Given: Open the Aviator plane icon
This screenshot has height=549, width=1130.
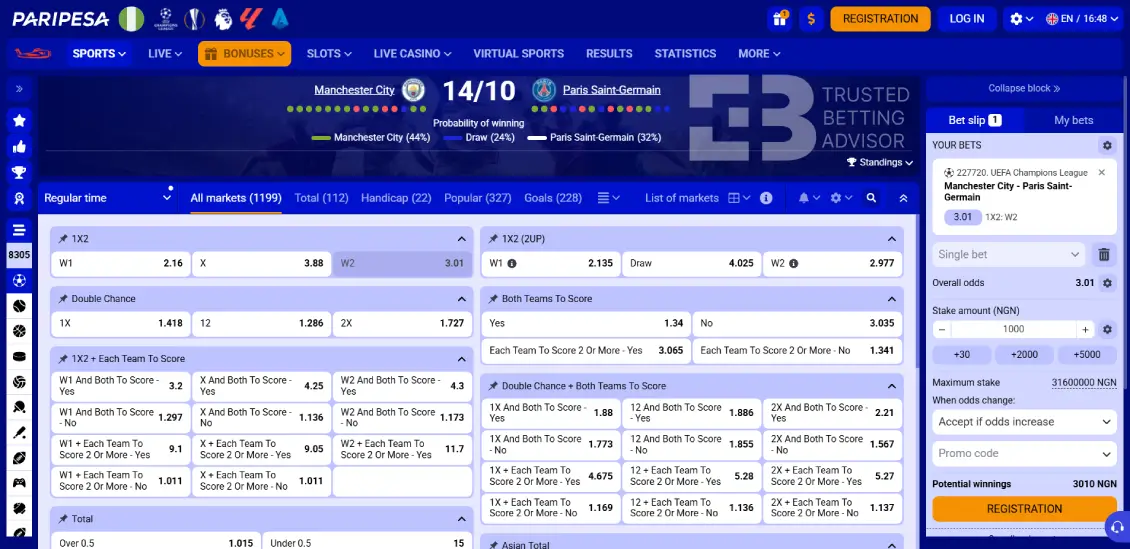Looking at the screenshot, I should click(x=33, y=53).
